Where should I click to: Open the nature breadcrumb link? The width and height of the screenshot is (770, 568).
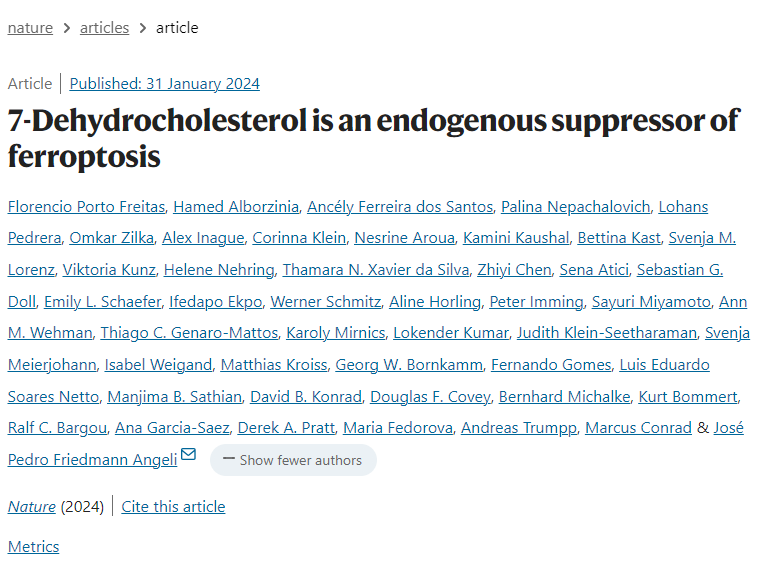(x=30, y=28)
